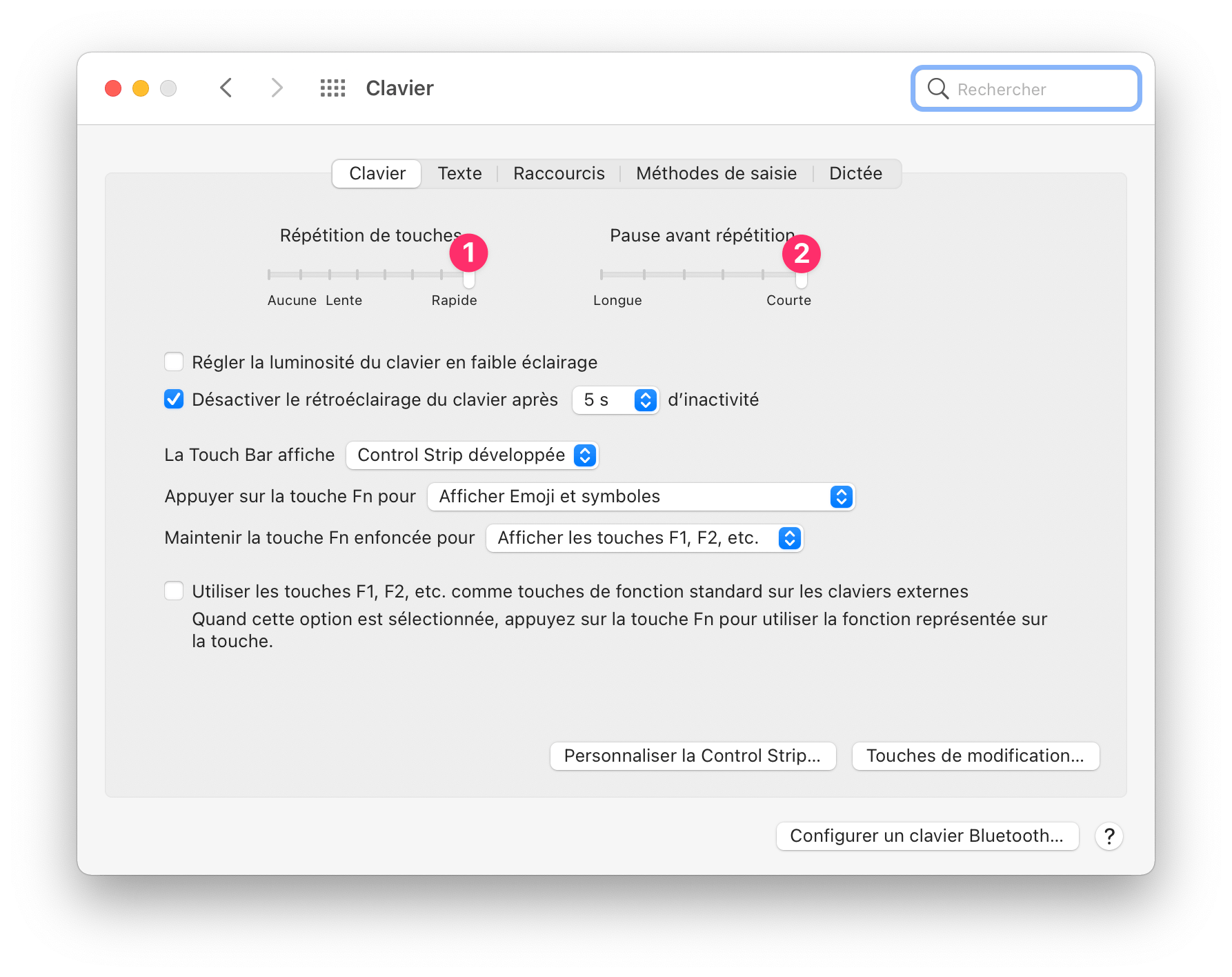Viewport: 1232px width, 977px height.
Task: Enable Régler la luminosité du clavier checkbox
Action: tap(174, 362)
